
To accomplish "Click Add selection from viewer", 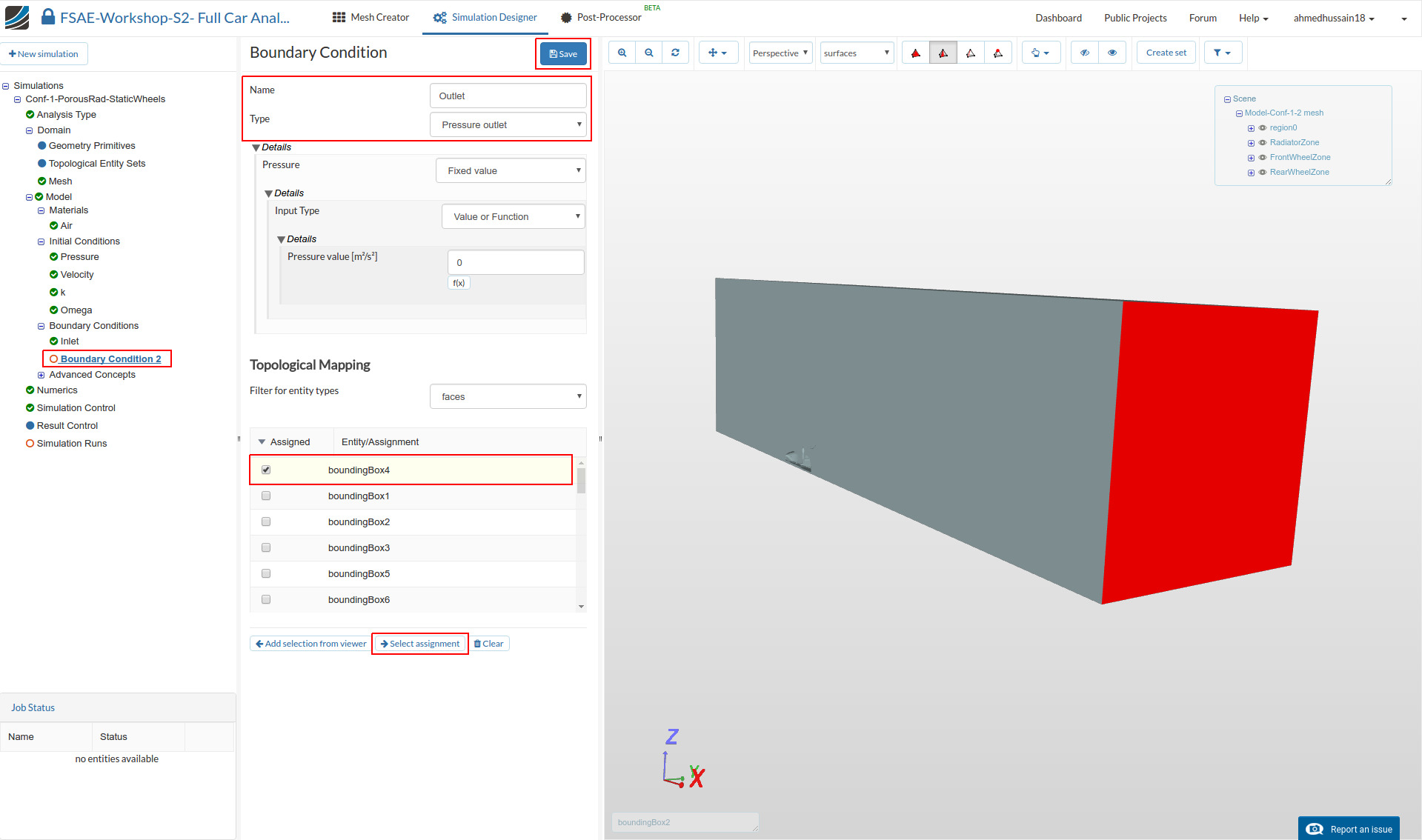I will (310, 644).
